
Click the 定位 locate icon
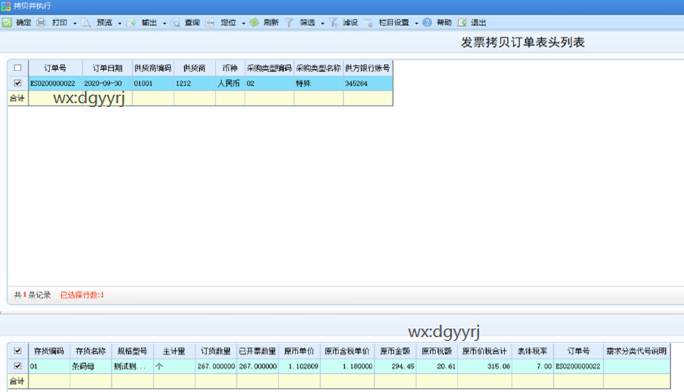coord(211,22)
